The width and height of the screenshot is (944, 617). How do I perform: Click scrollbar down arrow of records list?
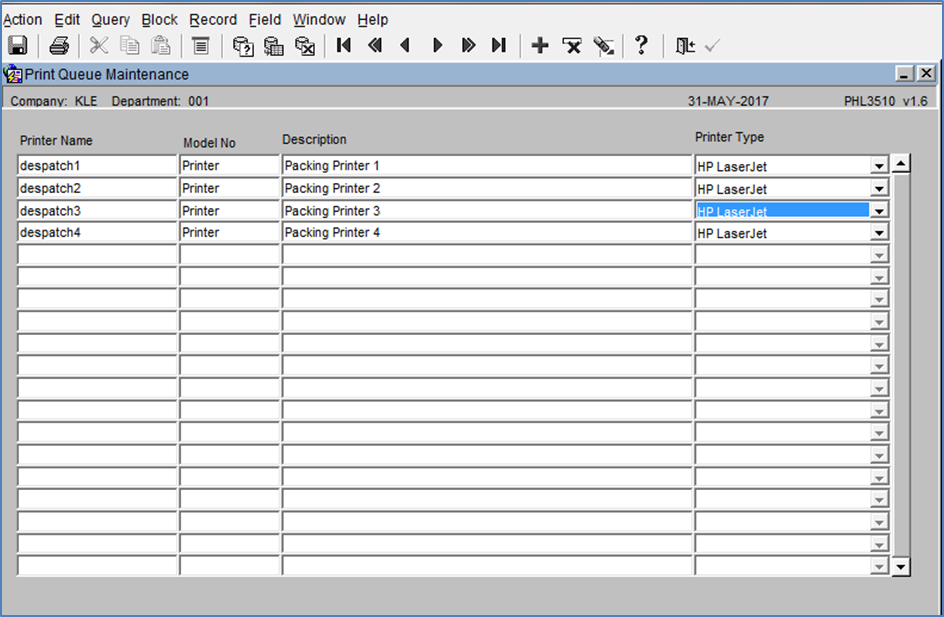click(901, 566)
